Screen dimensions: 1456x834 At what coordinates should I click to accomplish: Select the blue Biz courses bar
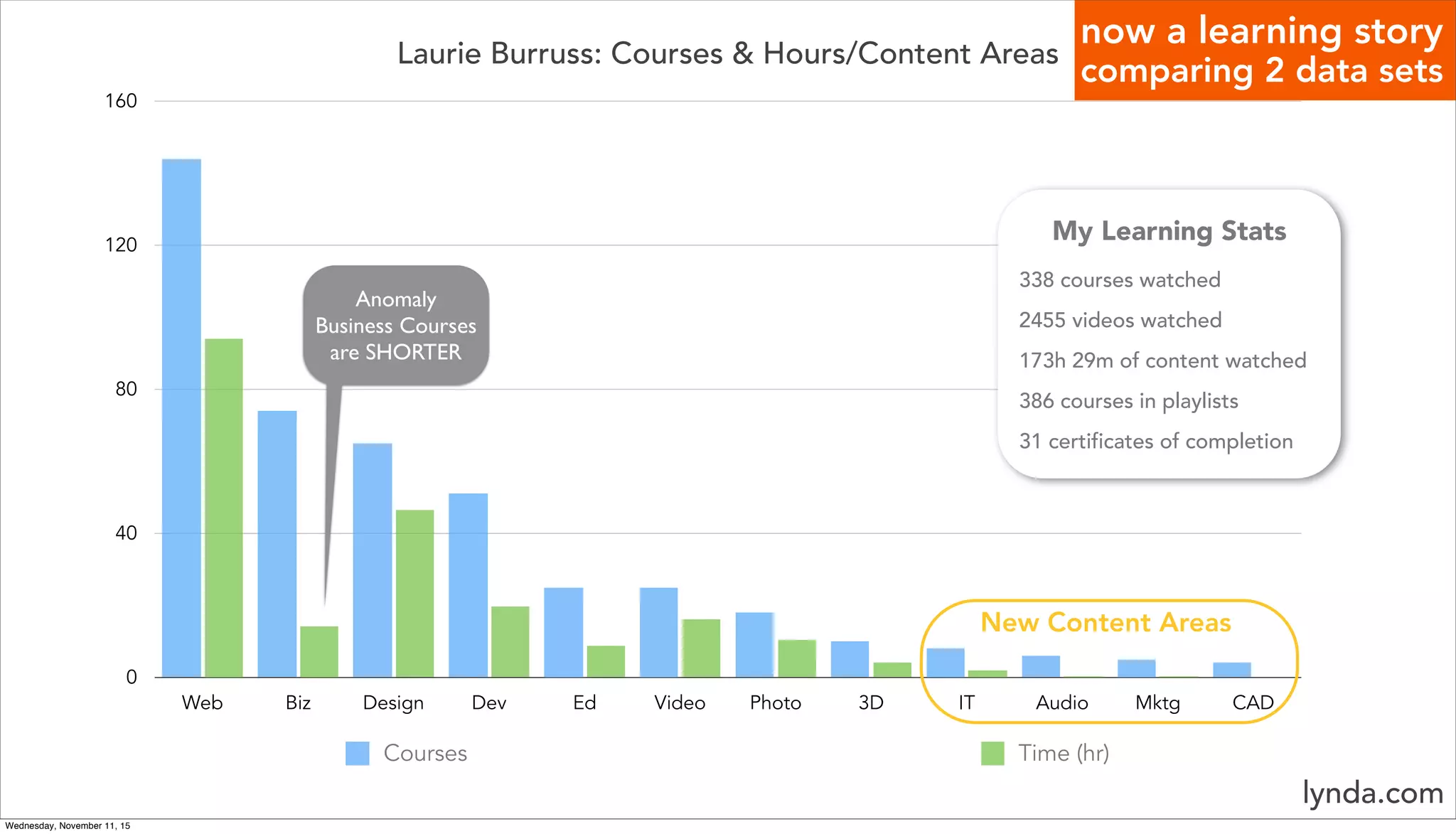(277, 543)
